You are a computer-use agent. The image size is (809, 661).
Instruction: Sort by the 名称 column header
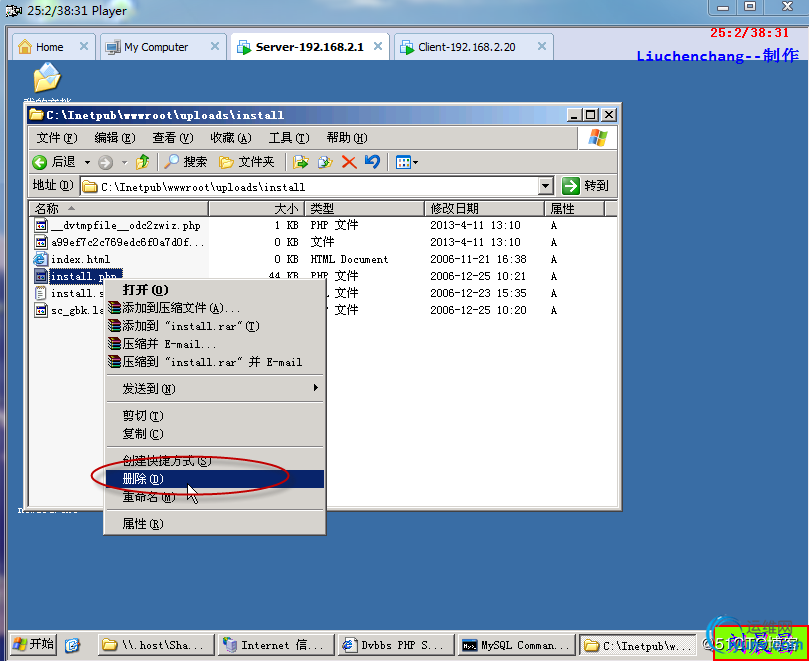119,208
